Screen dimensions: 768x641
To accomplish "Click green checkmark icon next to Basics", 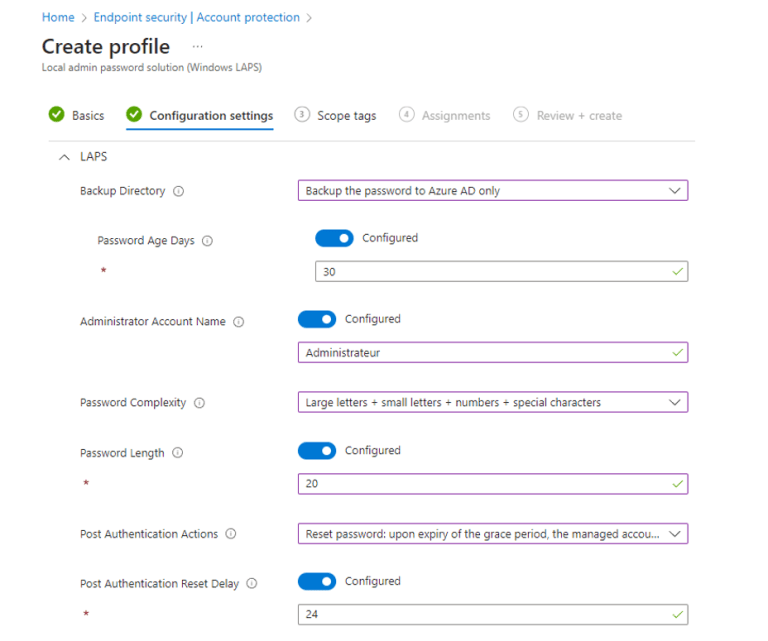I will click(56, 114).
